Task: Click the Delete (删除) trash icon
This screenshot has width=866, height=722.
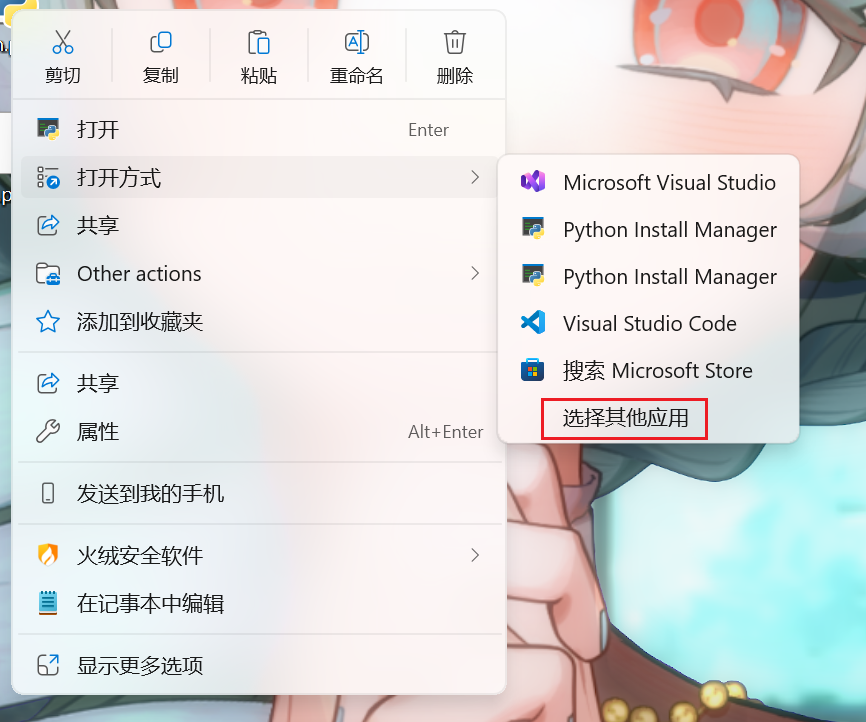Action: coord(454,42)
